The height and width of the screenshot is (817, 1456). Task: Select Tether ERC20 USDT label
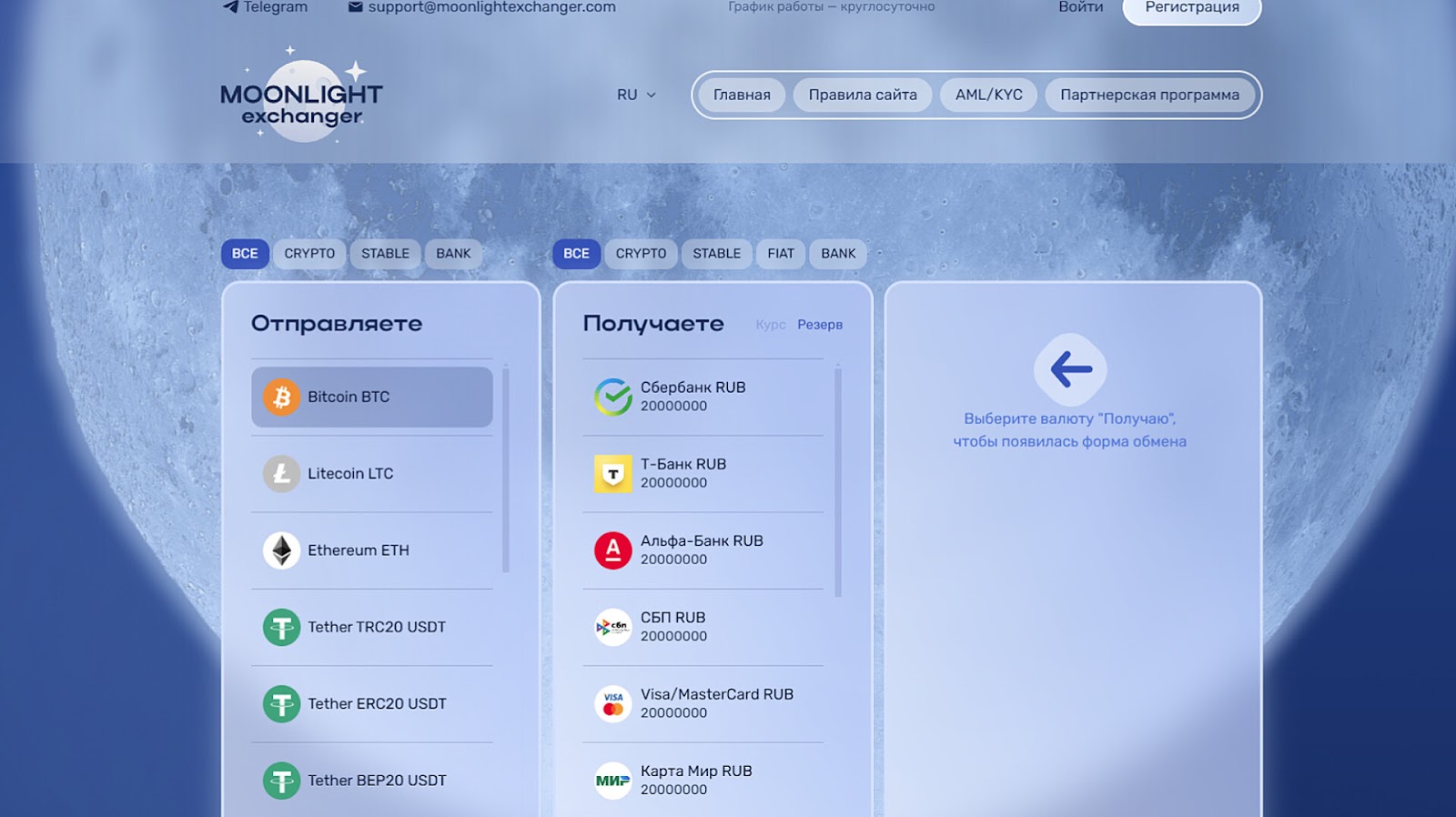tap(377, 703)
